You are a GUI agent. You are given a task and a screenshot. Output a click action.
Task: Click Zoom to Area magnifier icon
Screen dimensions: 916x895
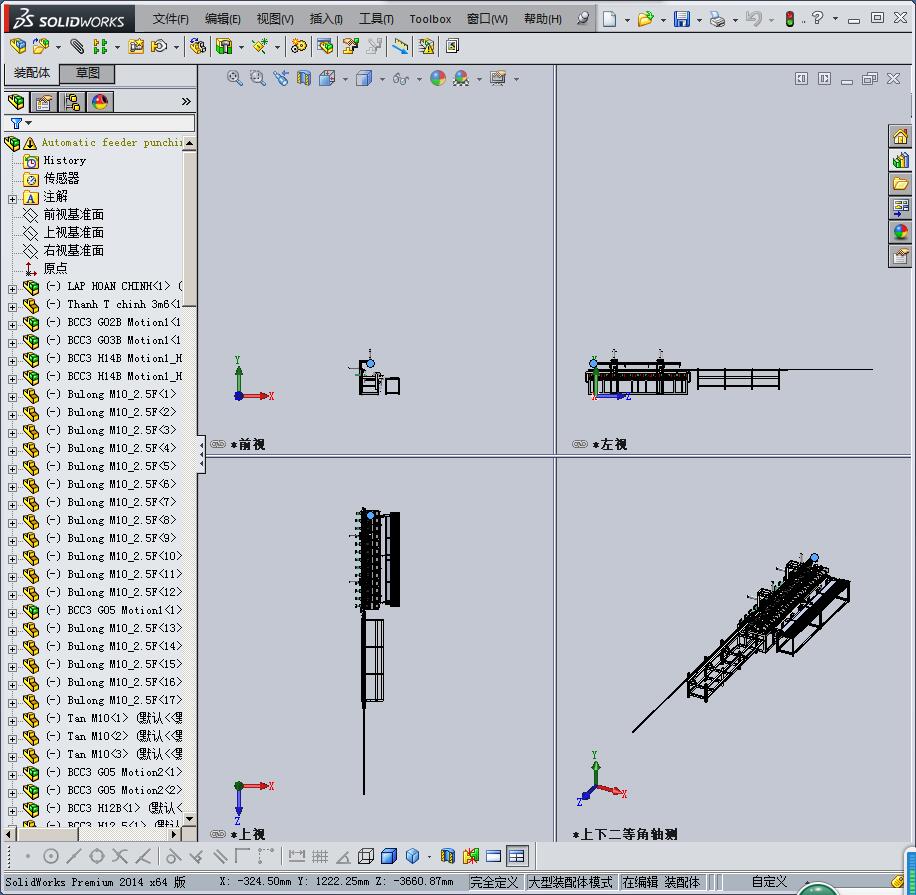(x=258, y=78)
